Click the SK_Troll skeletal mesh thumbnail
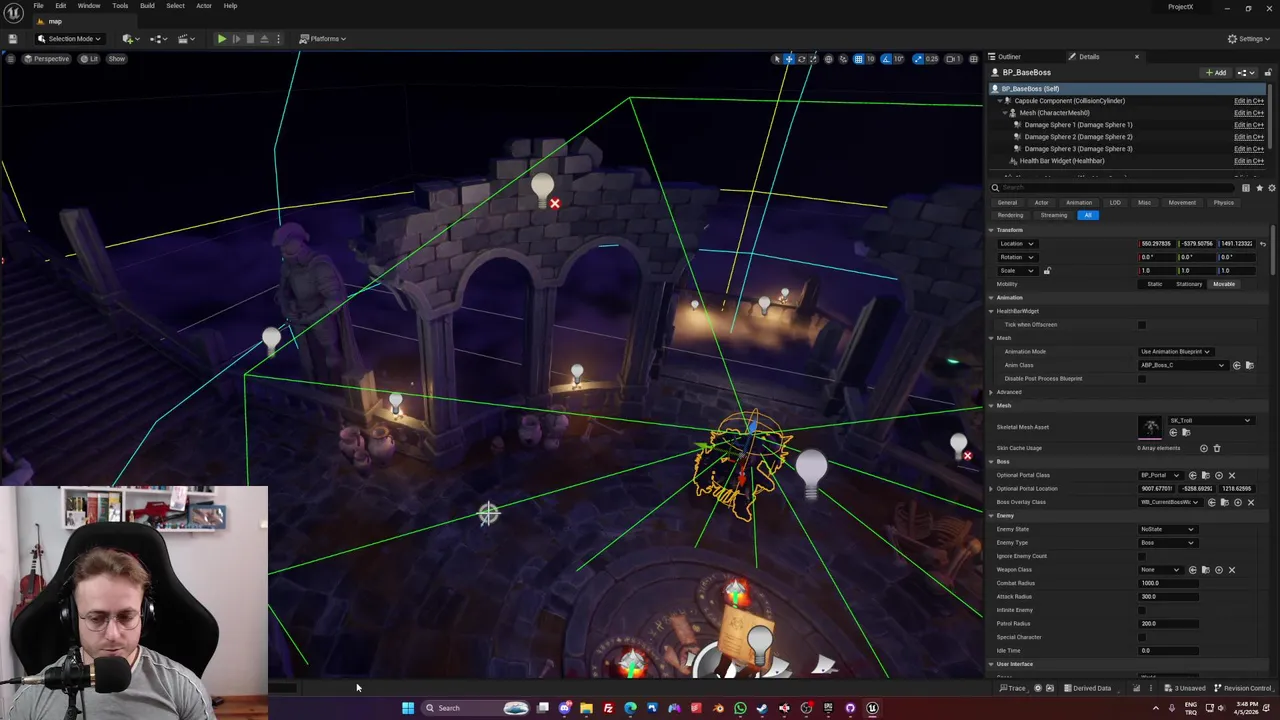The width and height of the screenshot is (1280, 720). [1151, 428]
